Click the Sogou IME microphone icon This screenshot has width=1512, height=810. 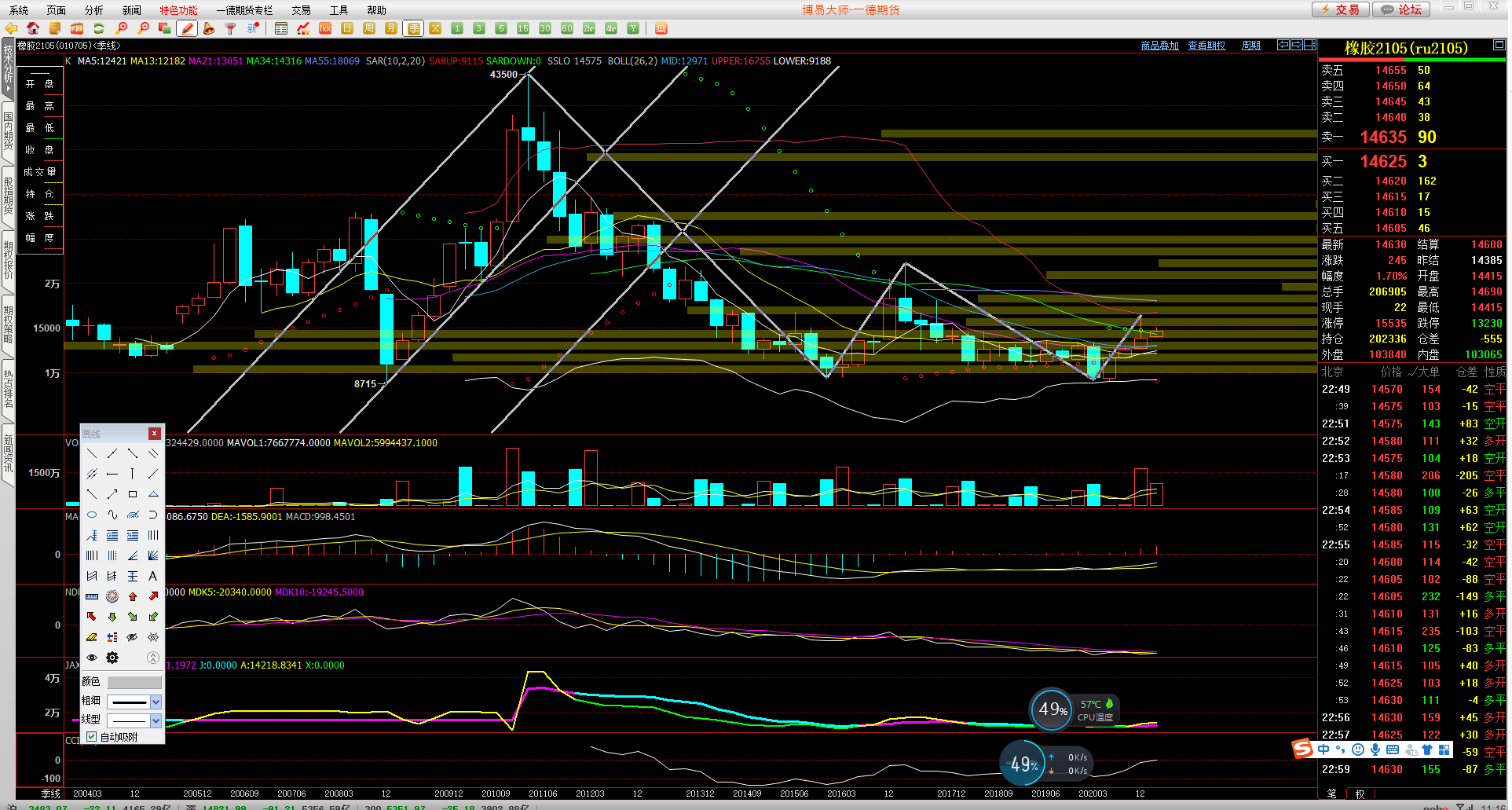1375,750
